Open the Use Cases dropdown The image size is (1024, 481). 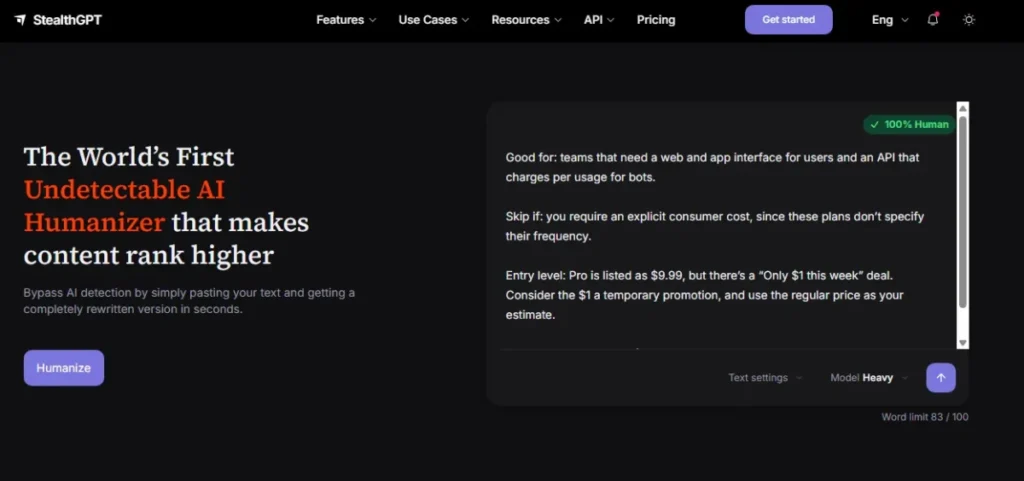pyautogui.click(x=434, y=20)
